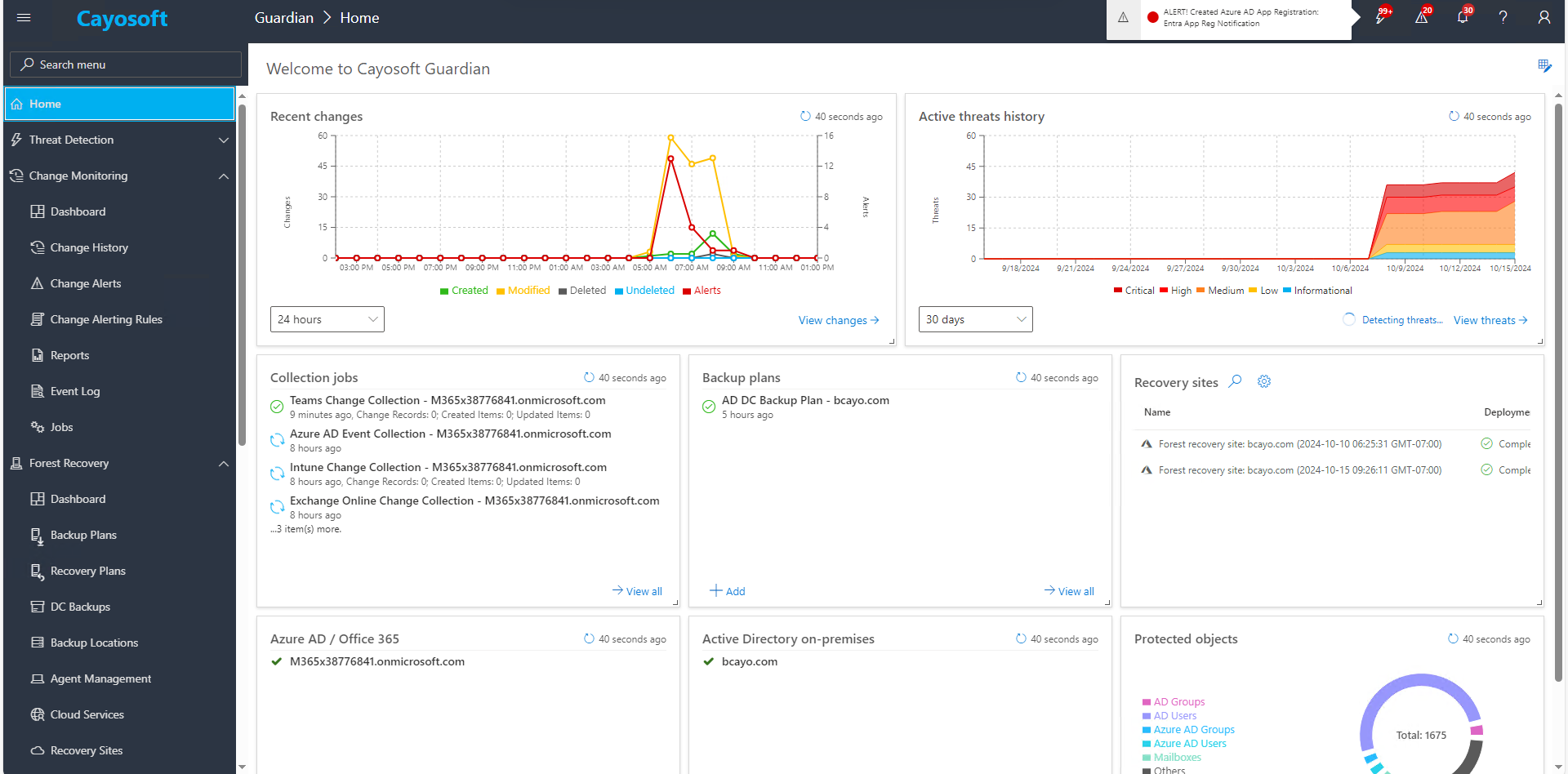Screen dimensions: 1568x774
Task: Click the Azure AD Users legend color swatch
Action: pyautogui.click(x=1147, y=744)
